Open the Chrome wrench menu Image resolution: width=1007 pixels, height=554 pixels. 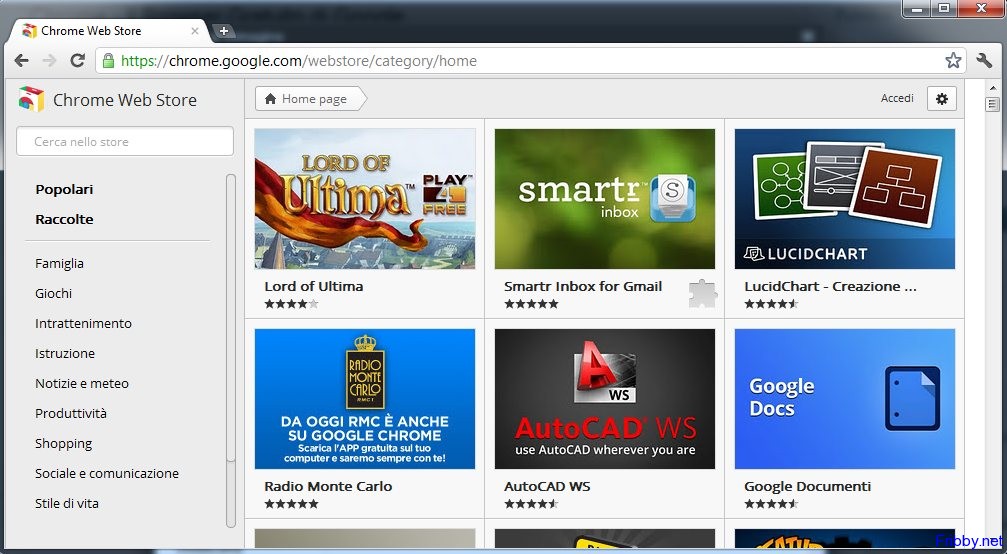pyautogui.click(x=984, y=60)
